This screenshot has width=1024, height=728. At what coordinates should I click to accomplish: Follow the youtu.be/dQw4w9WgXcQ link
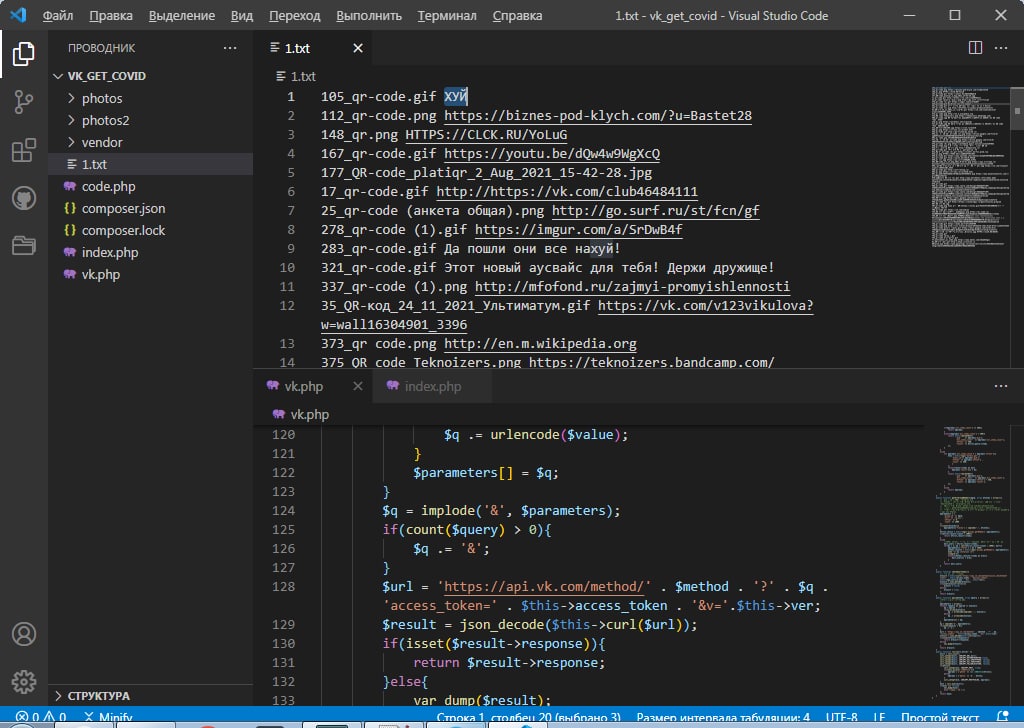click(x=552, y=153)
